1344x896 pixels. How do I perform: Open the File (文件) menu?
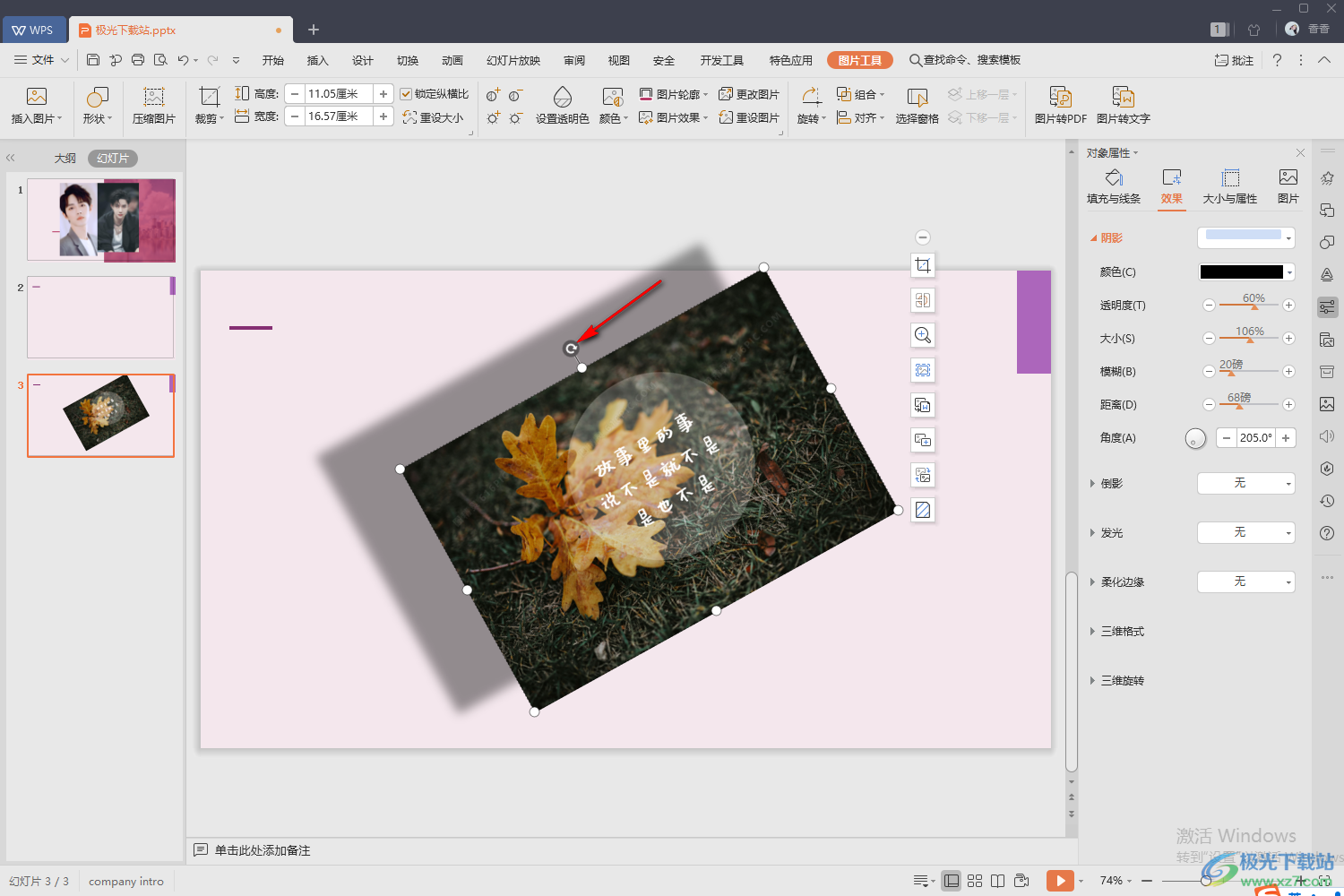click(41, 60)
